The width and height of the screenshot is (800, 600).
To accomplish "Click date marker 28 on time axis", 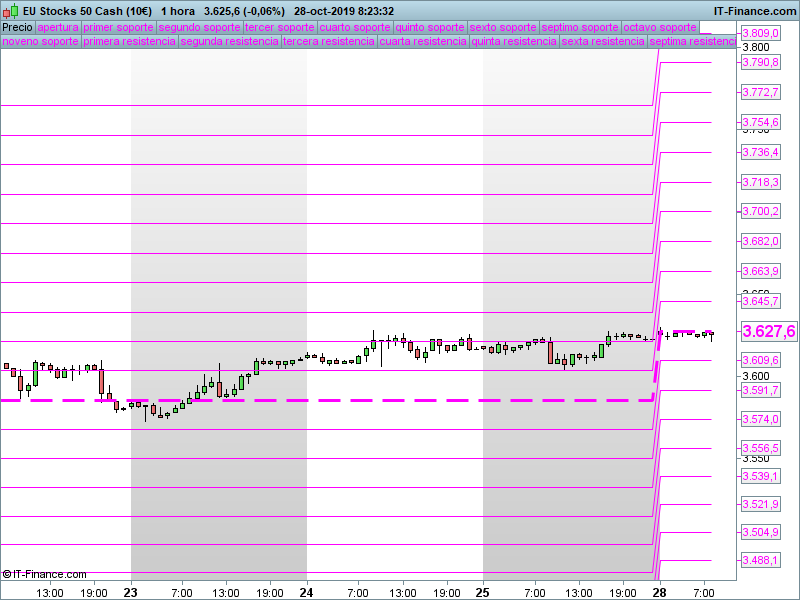I will pos(660,592).
